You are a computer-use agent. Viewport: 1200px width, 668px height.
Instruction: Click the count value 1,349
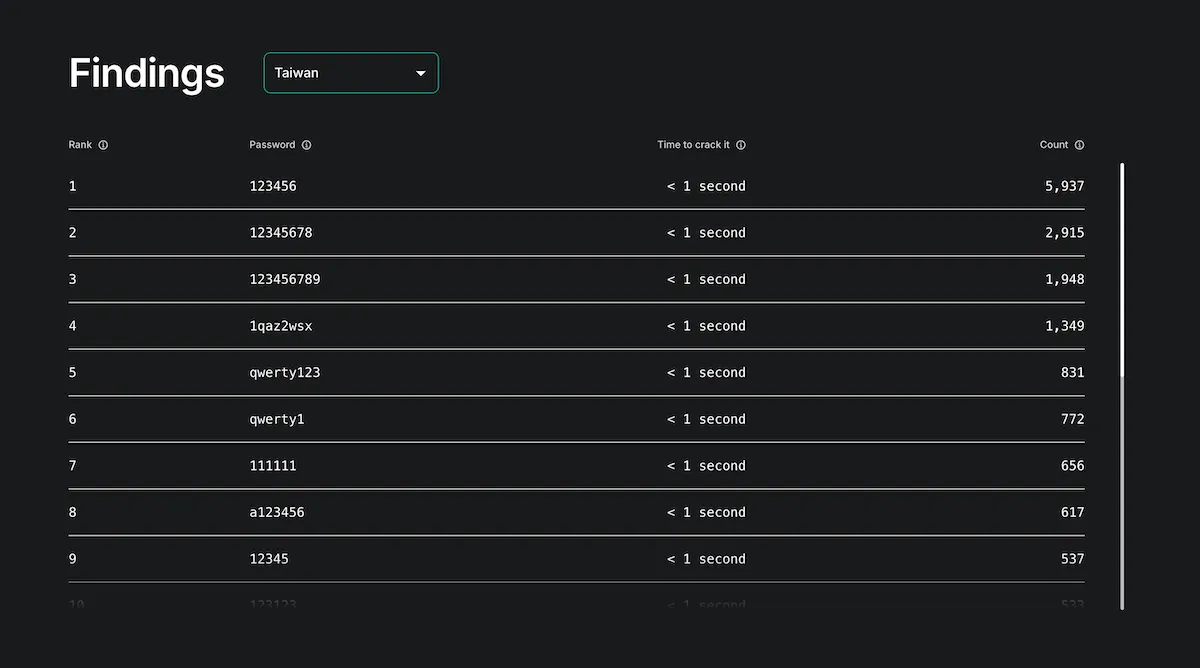[x=1065, y=326]
